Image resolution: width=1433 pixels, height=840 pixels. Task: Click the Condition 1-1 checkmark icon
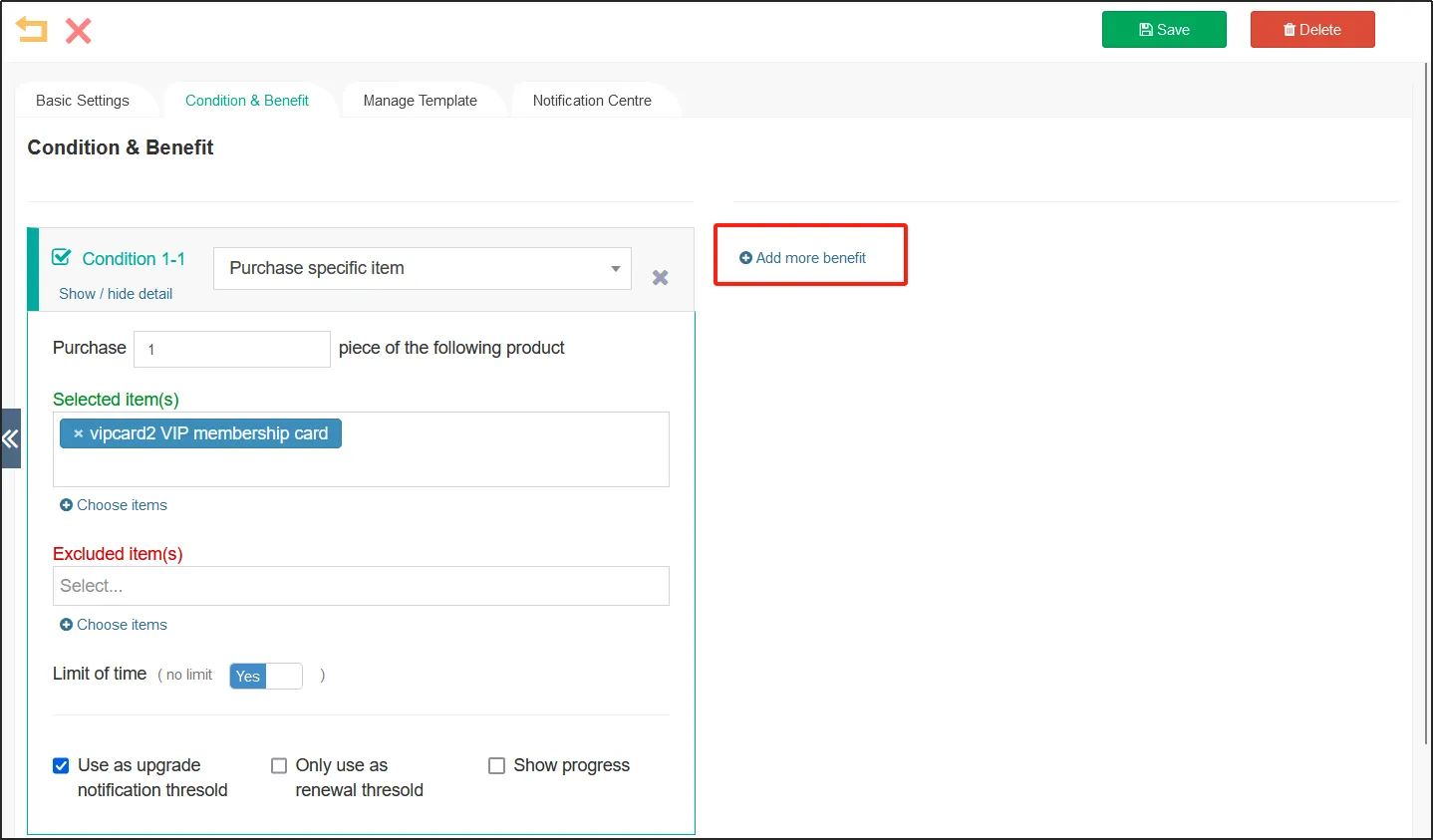(62, 258)
